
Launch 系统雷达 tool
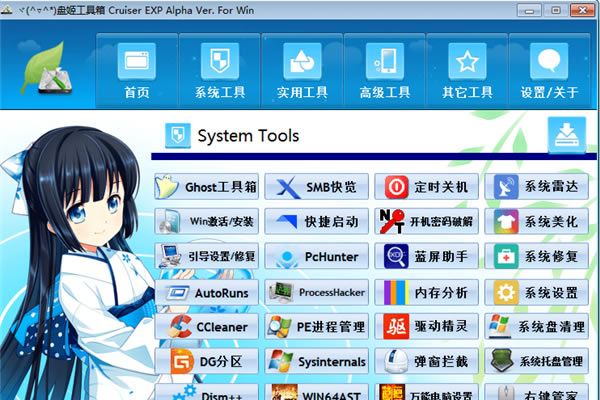[536, 187]
